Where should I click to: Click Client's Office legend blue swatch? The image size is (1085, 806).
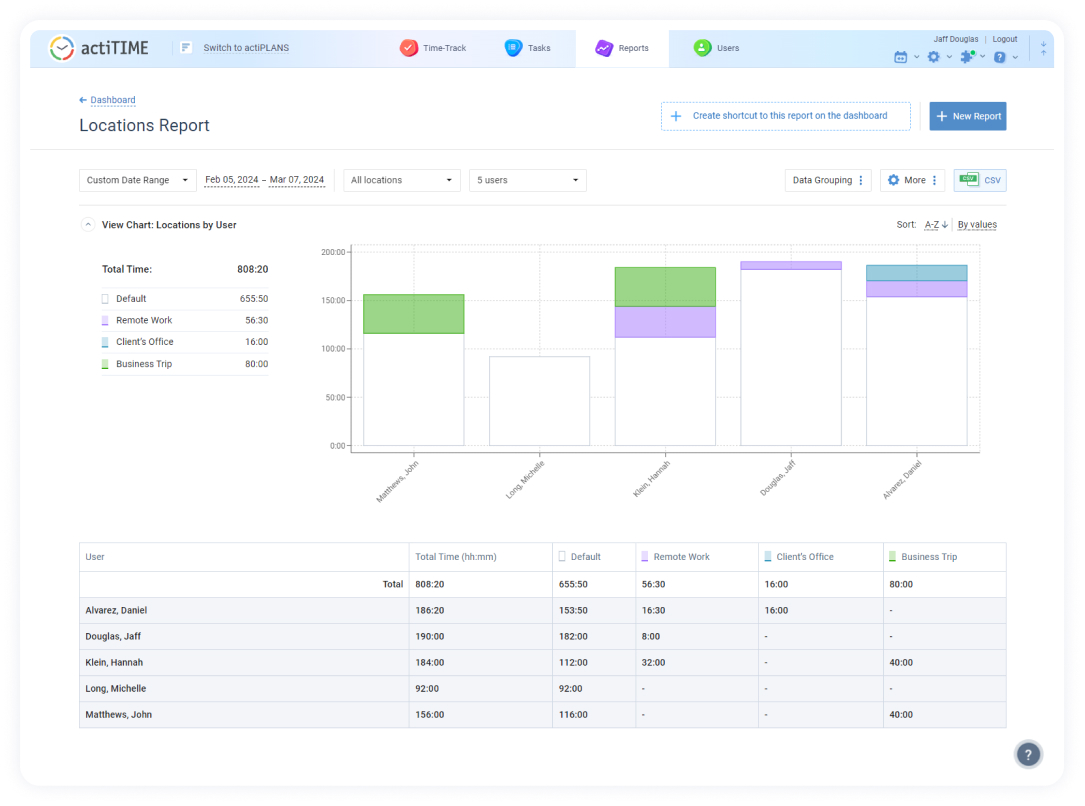(105, 342)
